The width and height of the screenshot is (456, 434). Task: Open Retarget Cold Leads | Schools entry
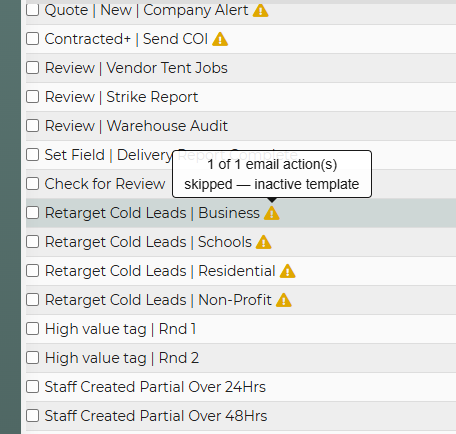pos(148,242)
